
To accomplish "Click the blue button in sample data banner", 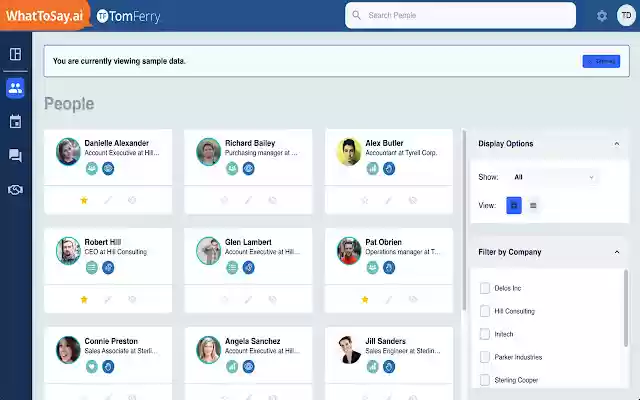I will [x=601, y=61].
